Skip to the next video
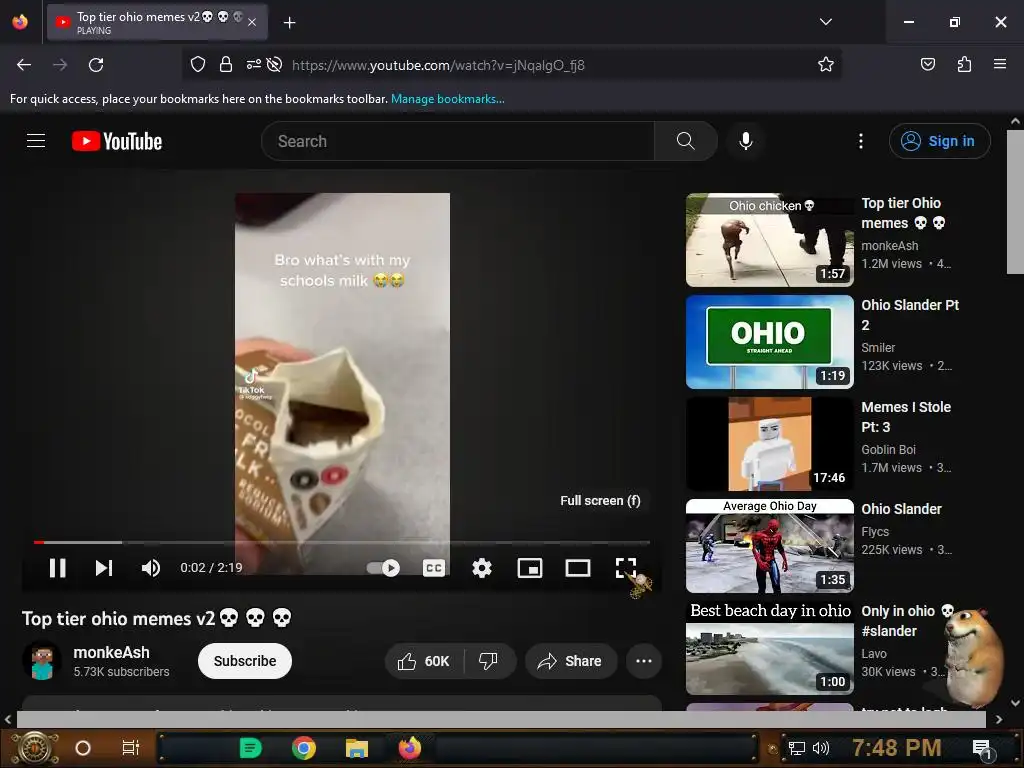The height and width of the screenshot is (768, 1024). (104, 568)
